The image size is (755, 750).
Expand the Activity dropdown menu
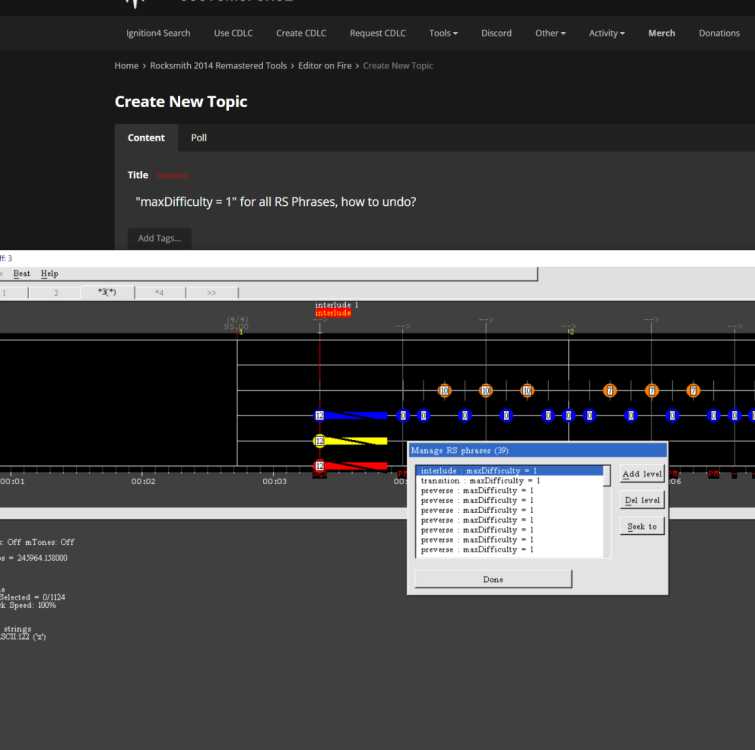click(606, 33)
